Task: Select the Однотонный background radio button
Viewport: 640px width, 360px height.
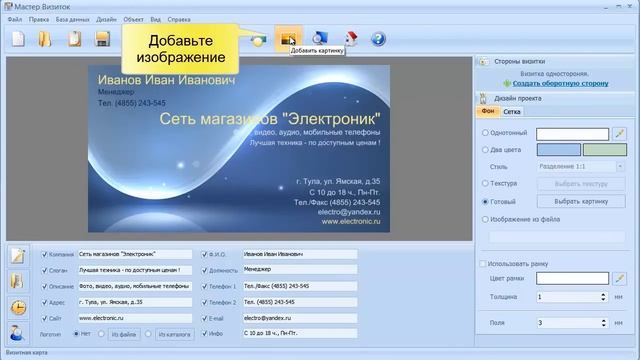Action: pyautogui.click(x=485, y=133)
